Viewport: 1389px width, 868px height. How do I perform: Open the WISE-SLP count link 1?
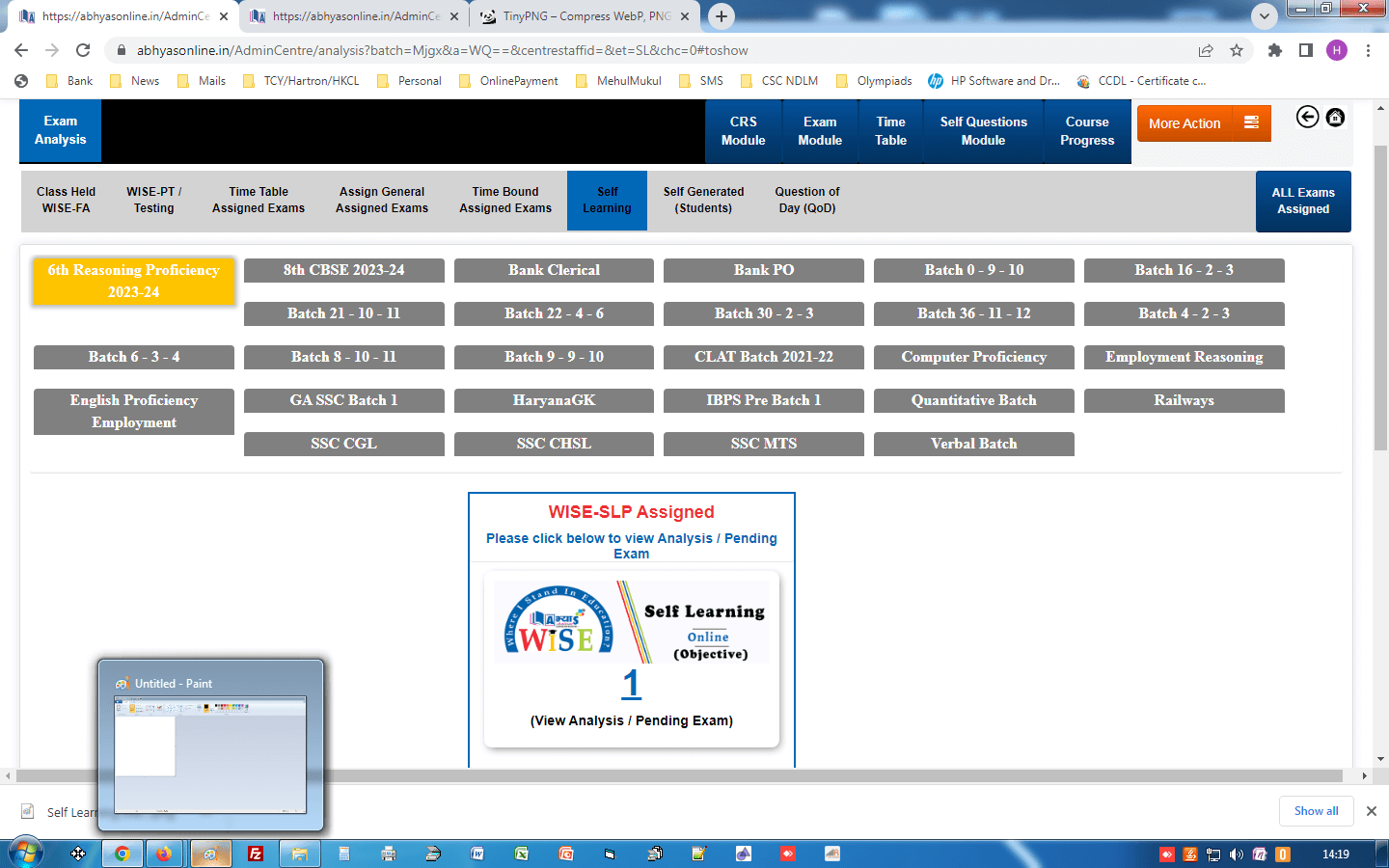pyautogui.click(x=632, y=684)
